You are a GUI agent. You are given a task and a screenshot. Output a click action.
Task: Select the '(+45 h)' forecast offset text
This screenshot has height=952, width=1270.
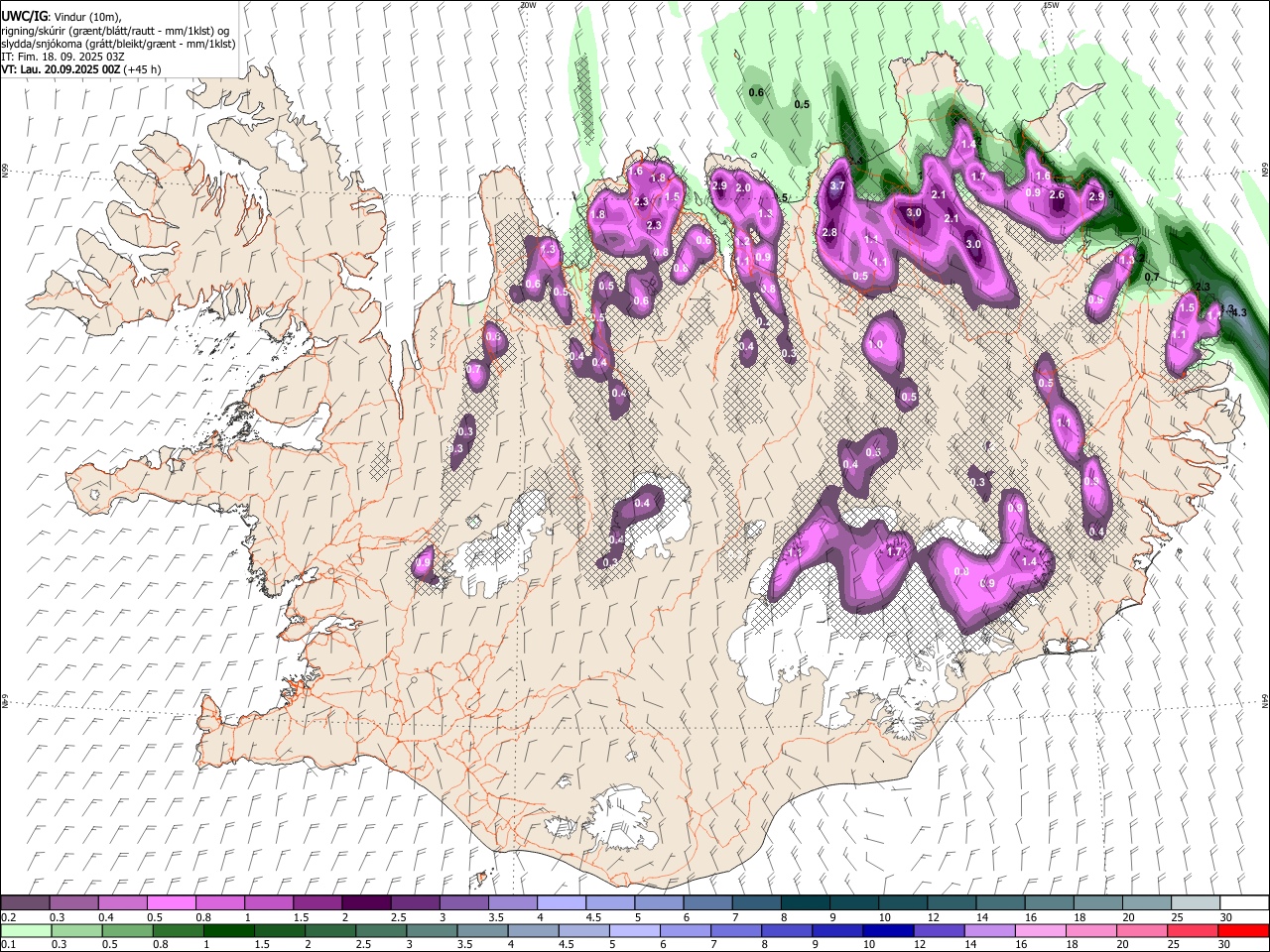coord(143,69)
